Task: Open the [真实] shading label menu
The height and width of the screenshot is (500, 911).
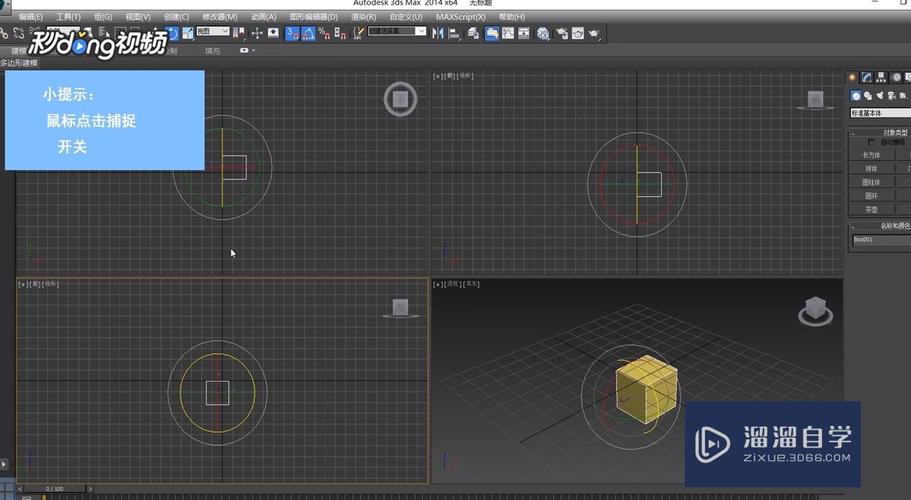Action: click(472, 284)
